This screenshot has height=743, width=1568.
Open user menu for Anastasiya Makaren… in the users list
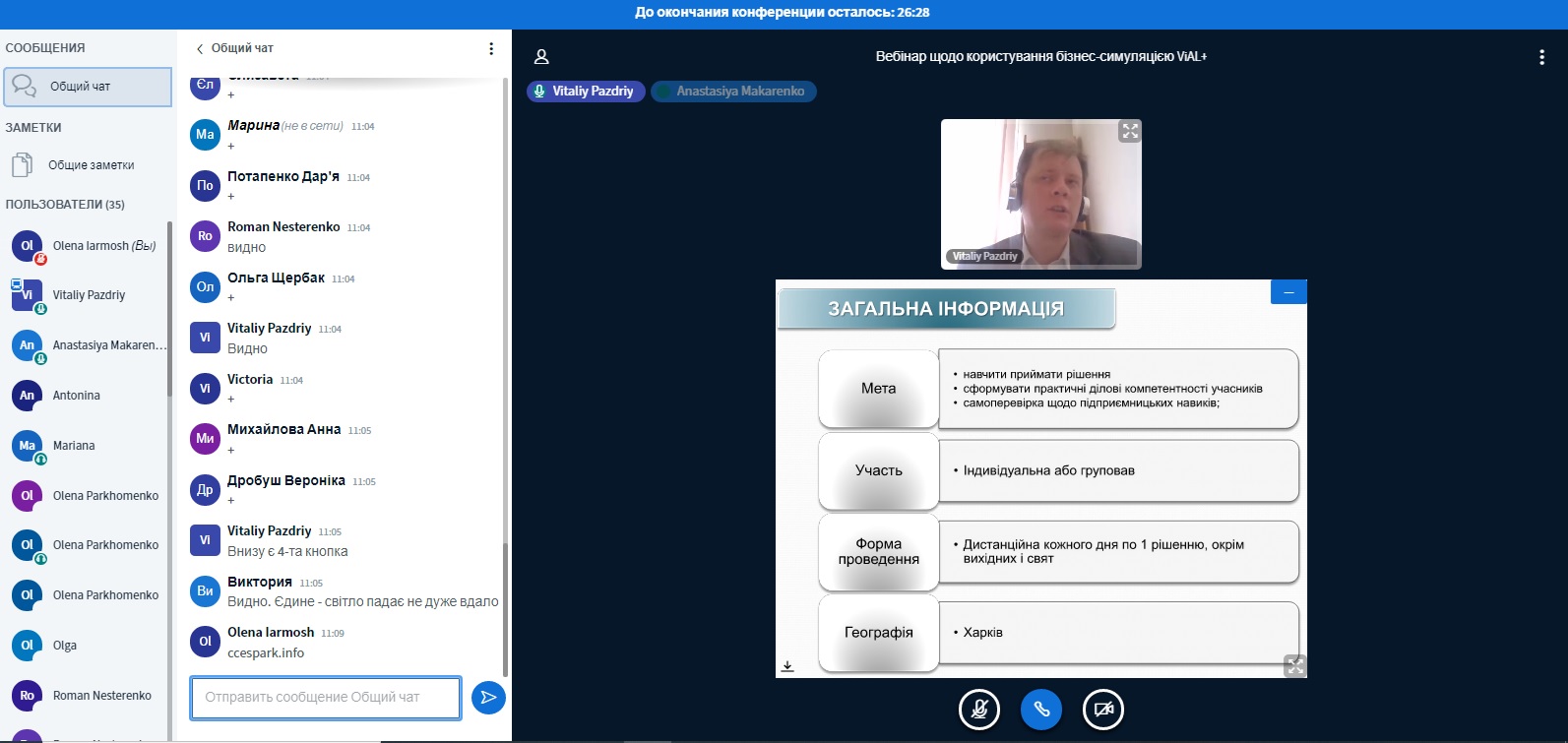(x=87, y=345)
